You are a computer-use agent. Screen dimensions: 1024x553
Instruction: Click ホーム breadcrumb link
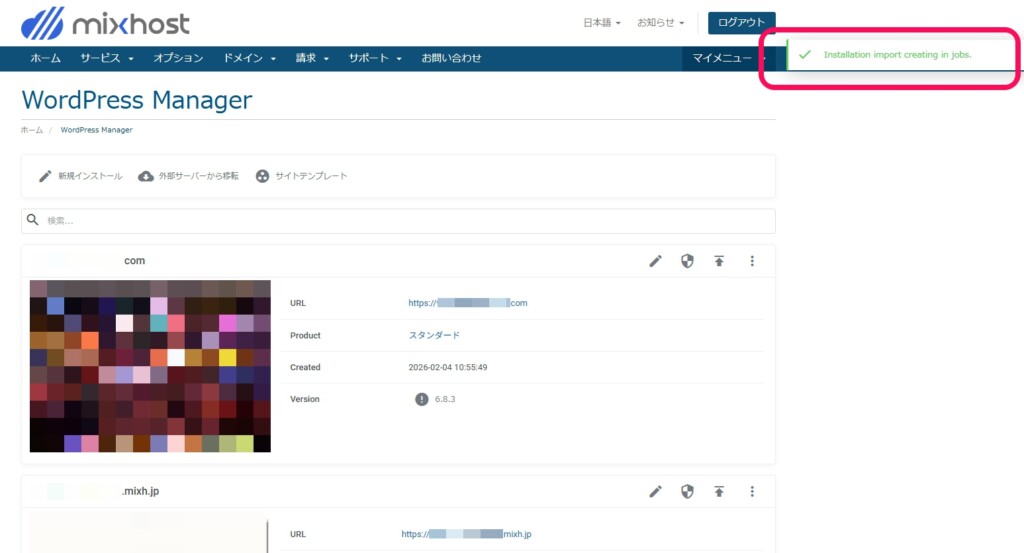pyautogui.click(x=31, y=130)
